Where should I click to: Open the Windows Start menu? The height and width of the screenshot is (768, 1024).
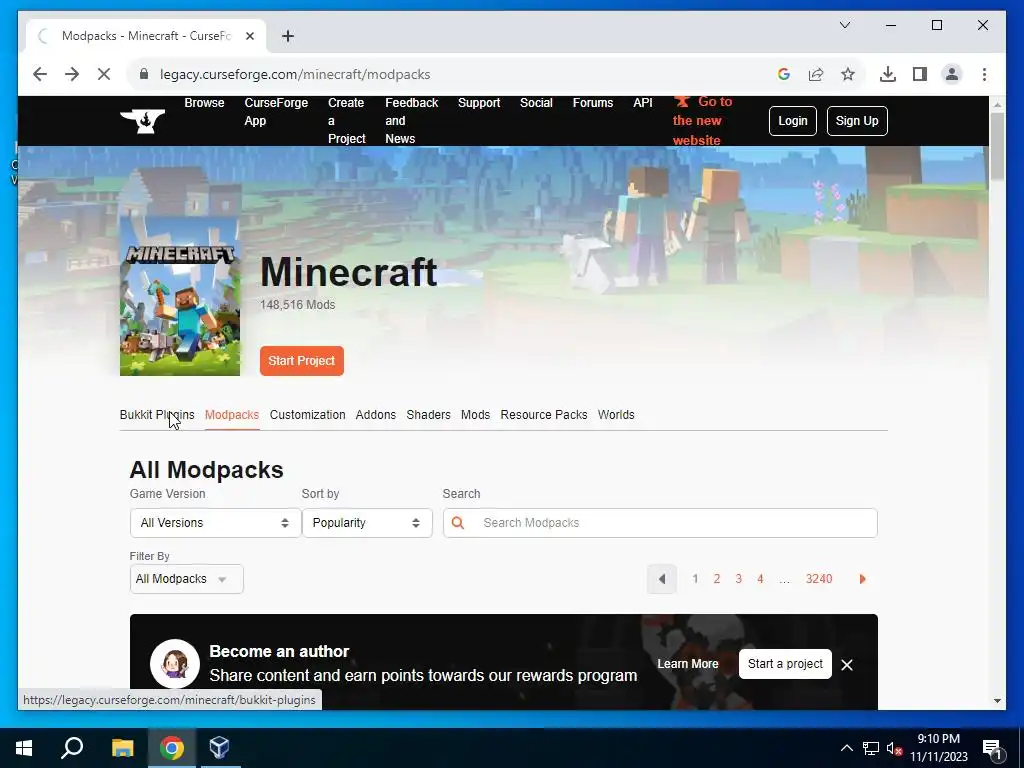[24, 748]
